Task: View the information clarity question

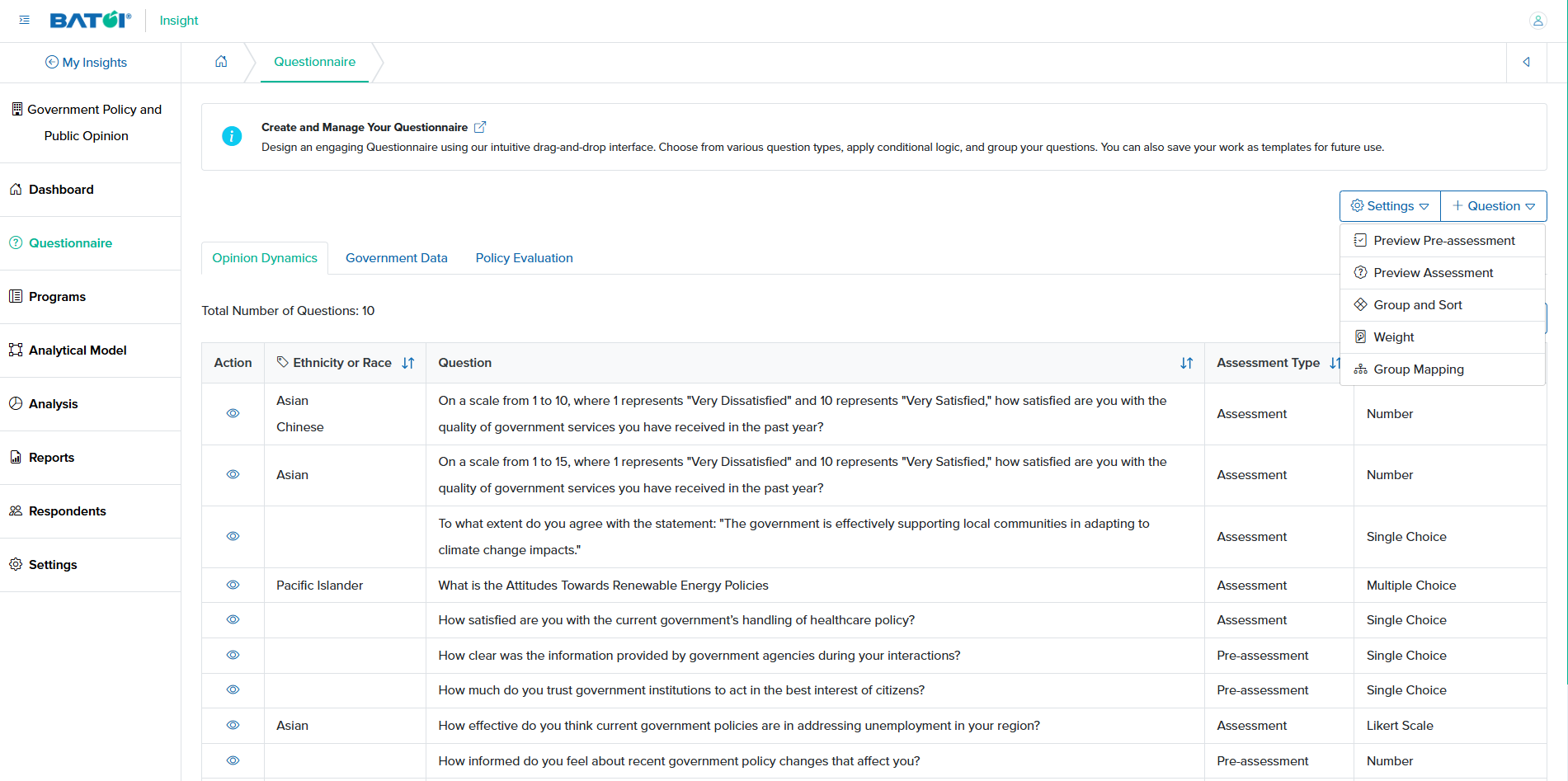Action: pyautogui.click(x=233, y=655)
